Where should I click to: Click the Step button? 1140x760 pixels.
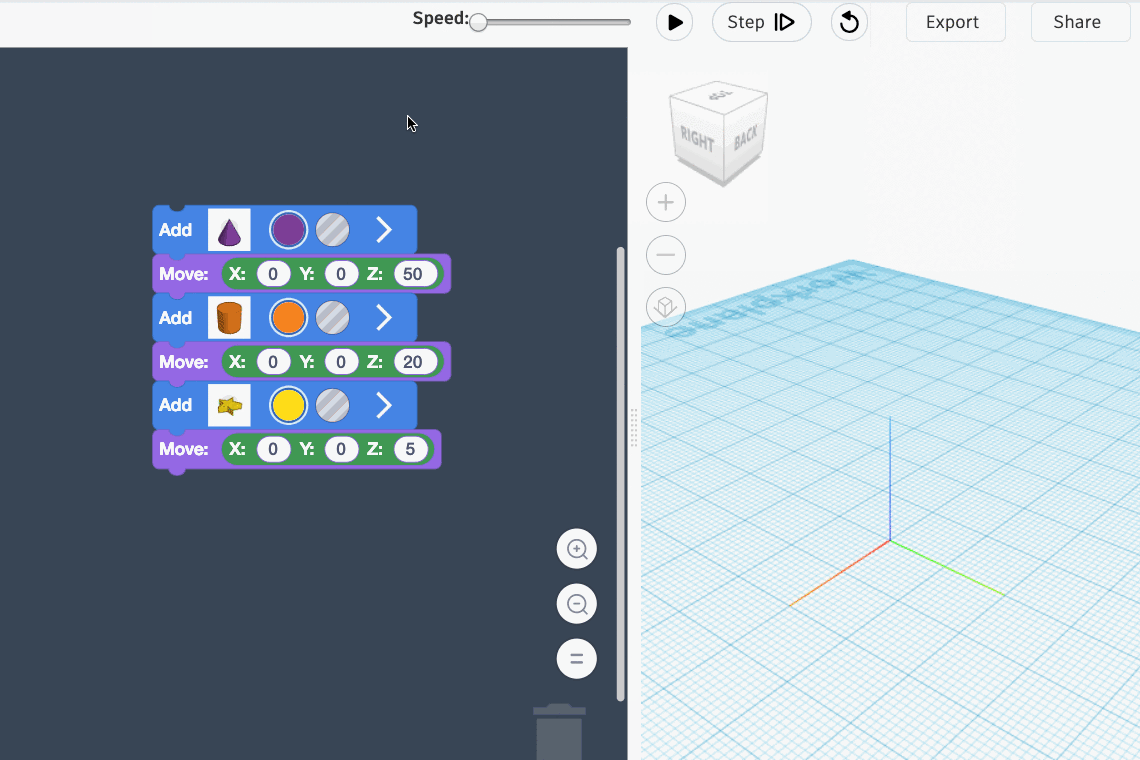coord(761,23)
